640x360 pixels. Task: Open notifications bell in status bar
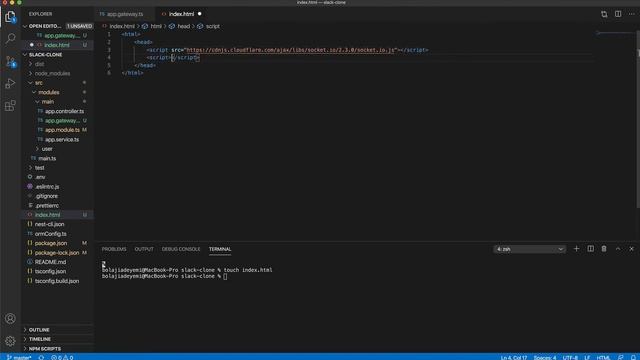[633, 357]
